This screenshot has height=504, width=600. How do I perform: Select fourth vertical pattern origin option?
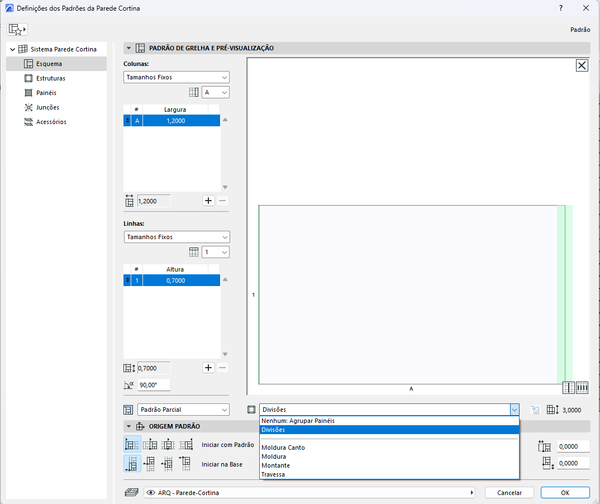click(x=185, y=463)
